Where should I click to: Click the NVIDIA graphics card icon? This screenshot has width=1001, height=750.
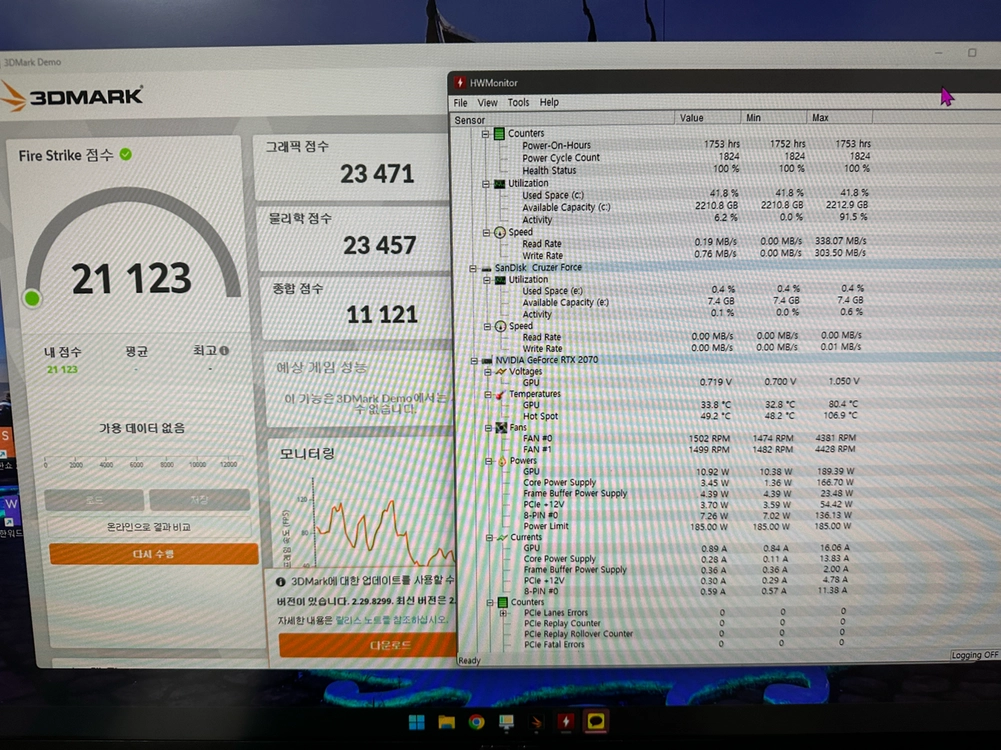coord(487,361)
